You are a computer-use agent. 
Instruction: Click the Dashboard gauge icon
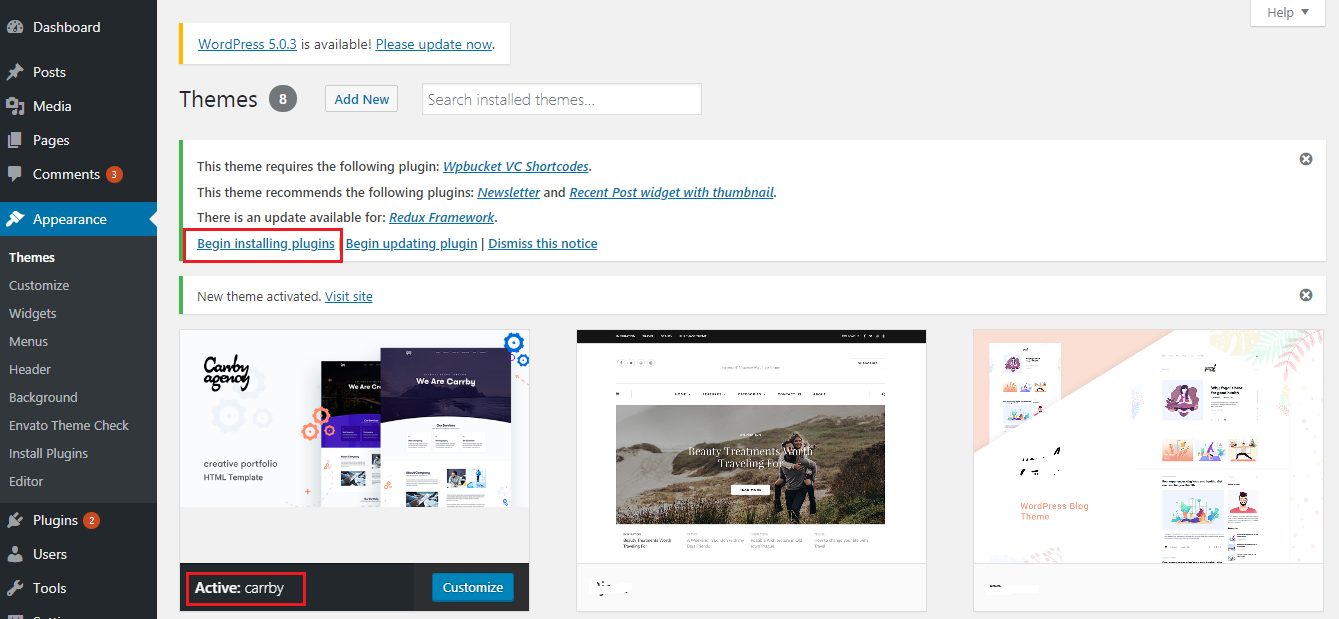point(15,27)
